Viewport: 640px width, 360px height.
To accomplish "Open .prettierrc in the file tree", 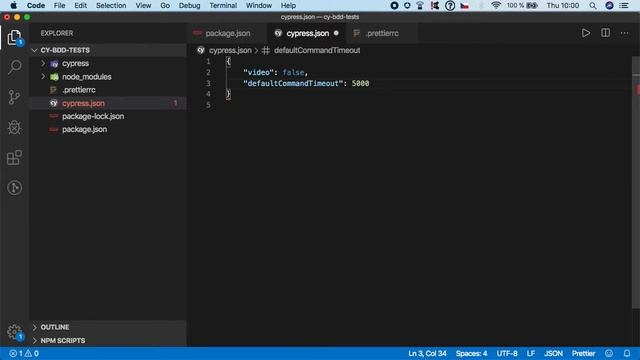I will click(x=108, y=90).
